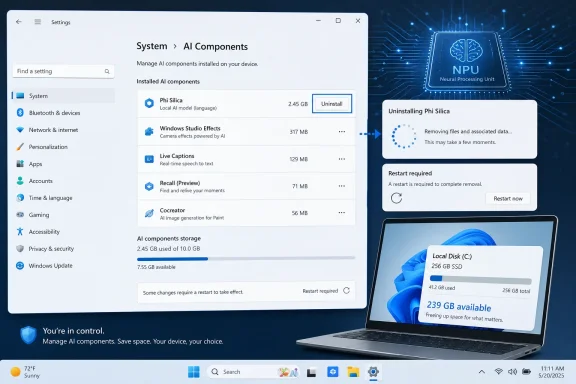Uninstall the Phi Silica component

(x=332, y=104)
